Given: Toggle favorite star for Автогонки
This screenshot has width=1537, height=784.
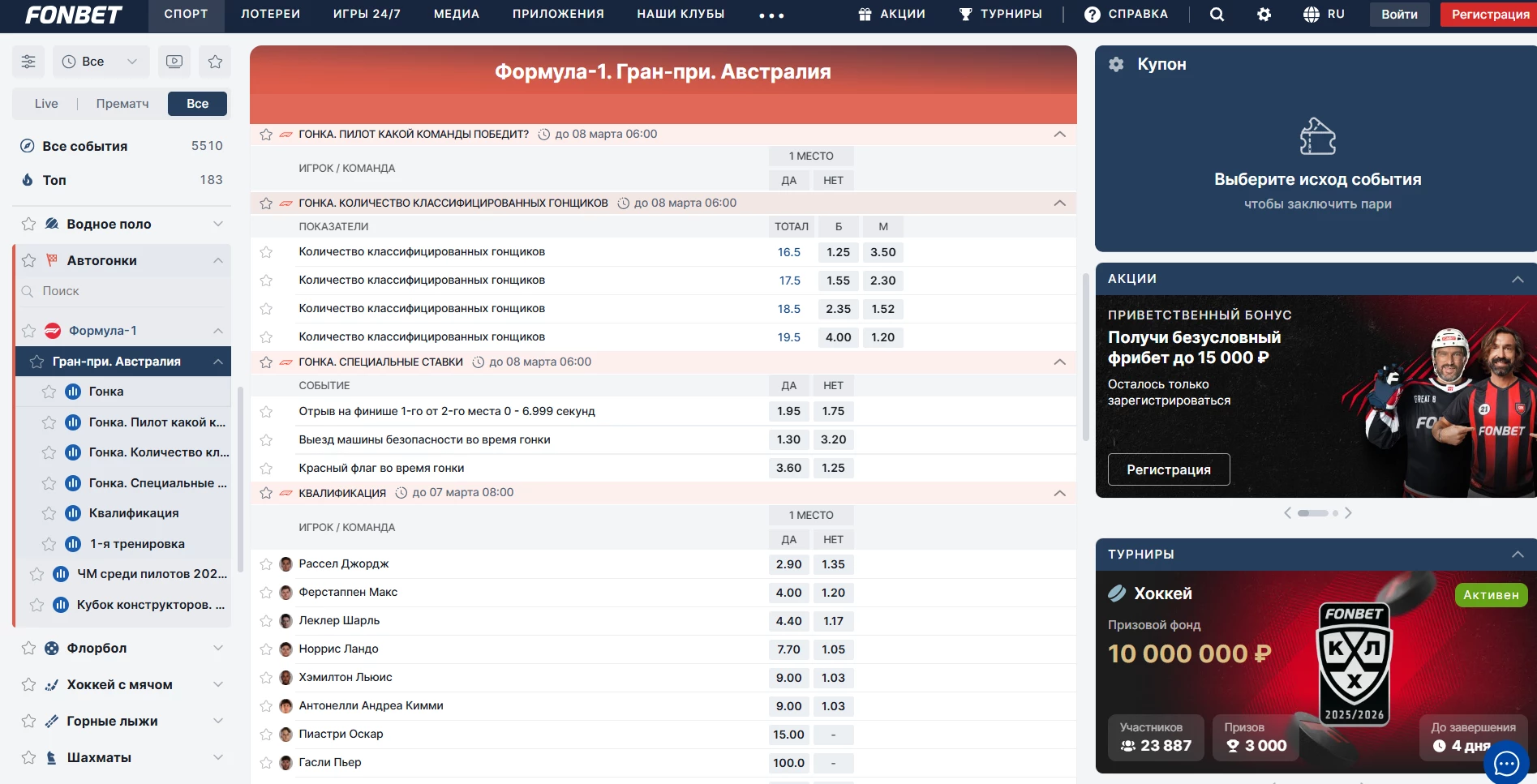Looking at the screenshot, I should coord(29,260).
